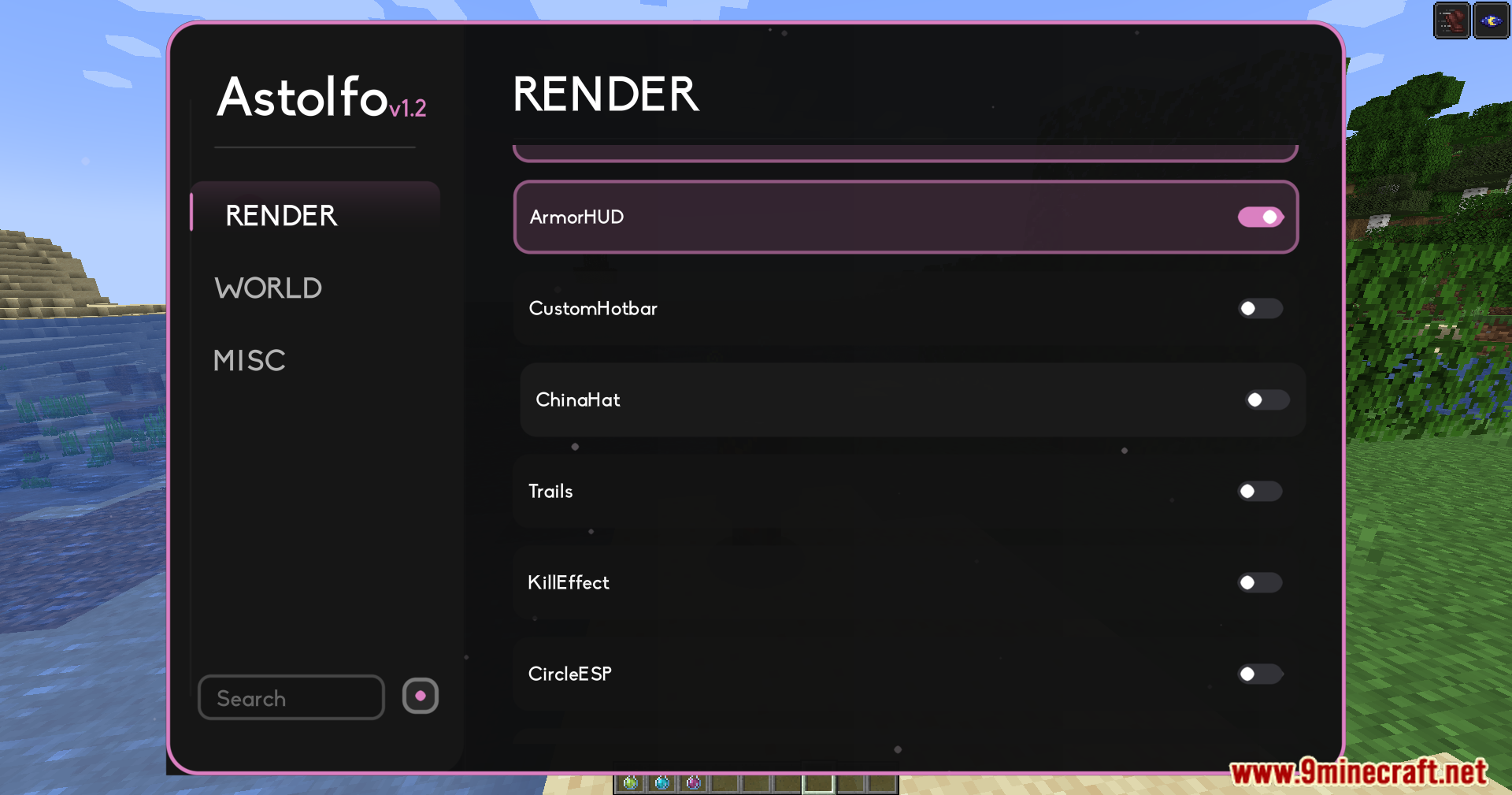
Task: Click the haste effect icon with red fist
Action: pyautogui.click(x=1451, y=21)
